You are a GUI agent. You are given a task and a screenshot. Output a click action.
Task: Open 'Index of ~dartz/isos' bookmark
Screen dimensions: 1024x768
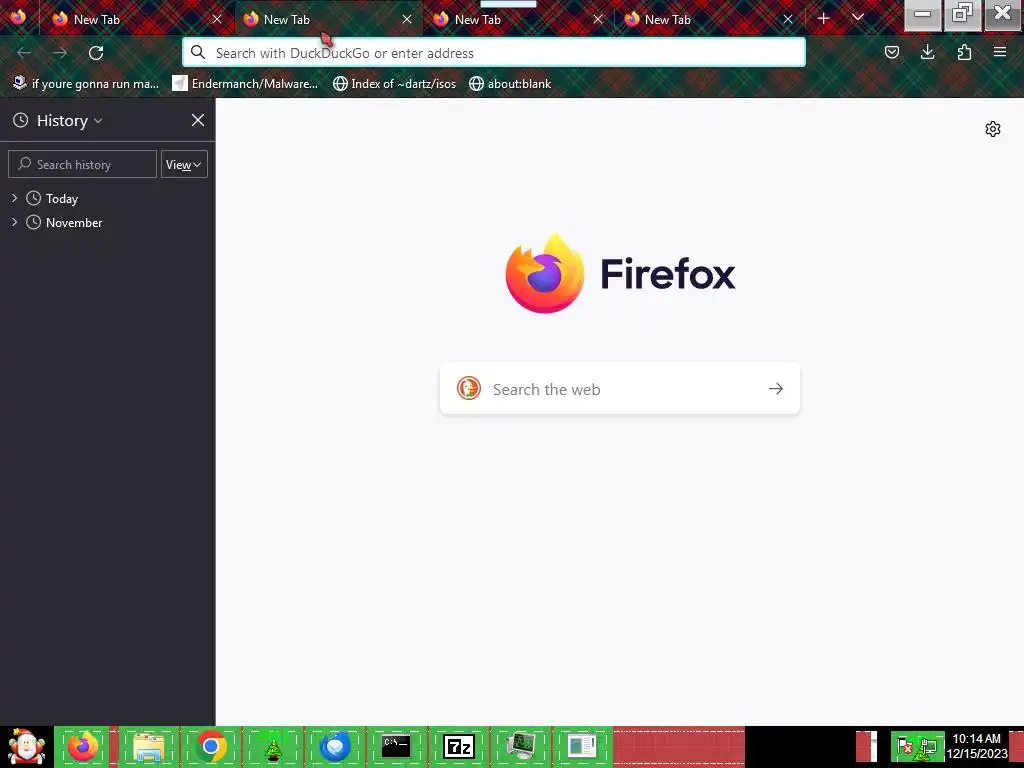point(394,84)
